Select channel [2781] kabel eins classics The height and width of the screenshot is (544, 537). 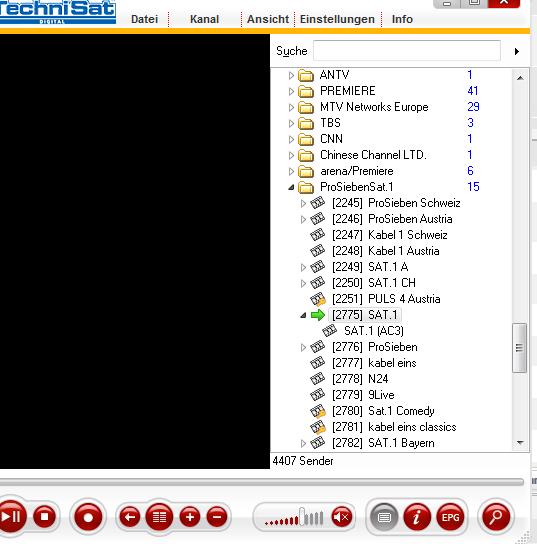point(394,427)
